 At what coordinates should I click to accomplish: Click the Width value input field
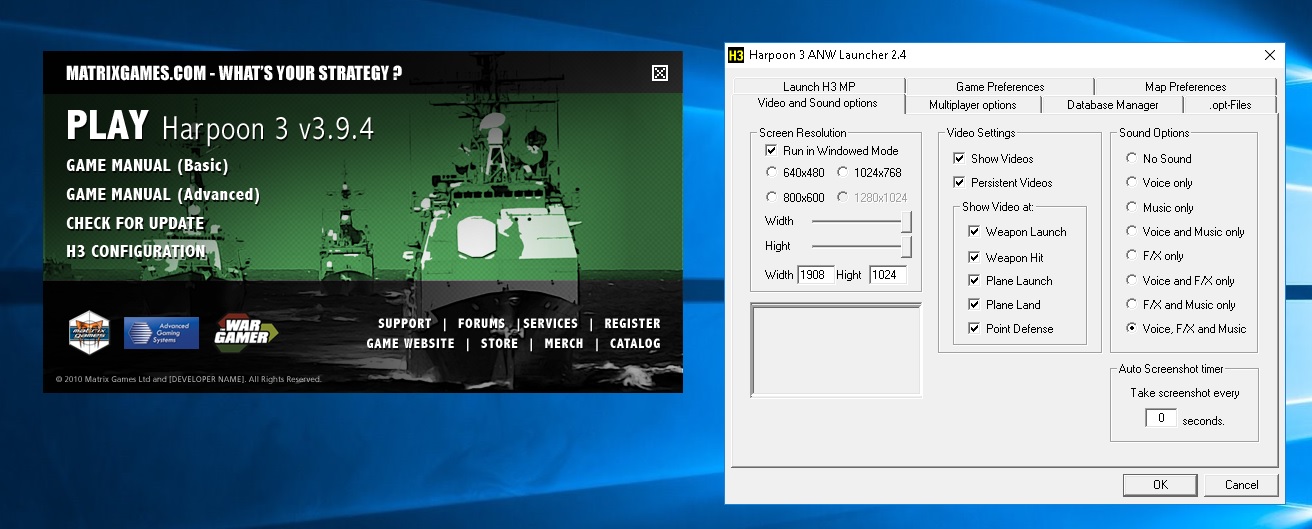click(815, 275)
